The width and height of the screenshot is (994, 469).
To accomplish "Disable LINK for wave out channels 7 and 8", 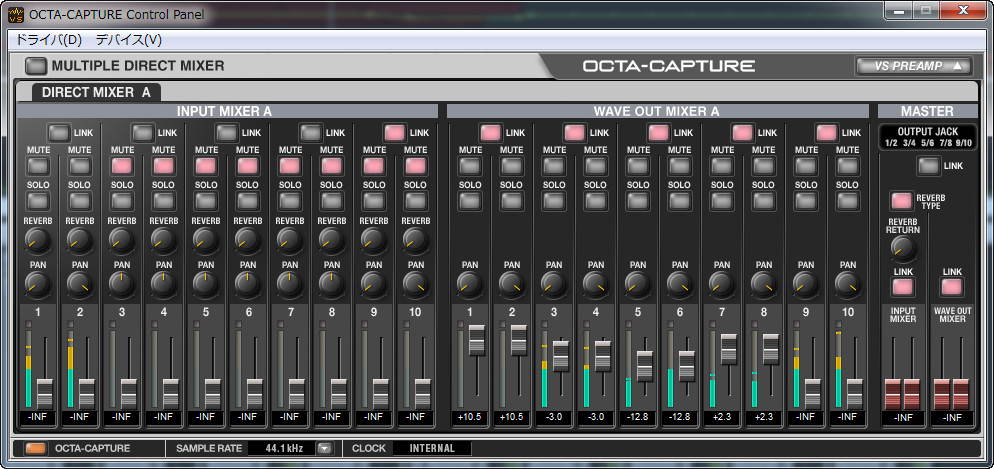I will (742, 132).
